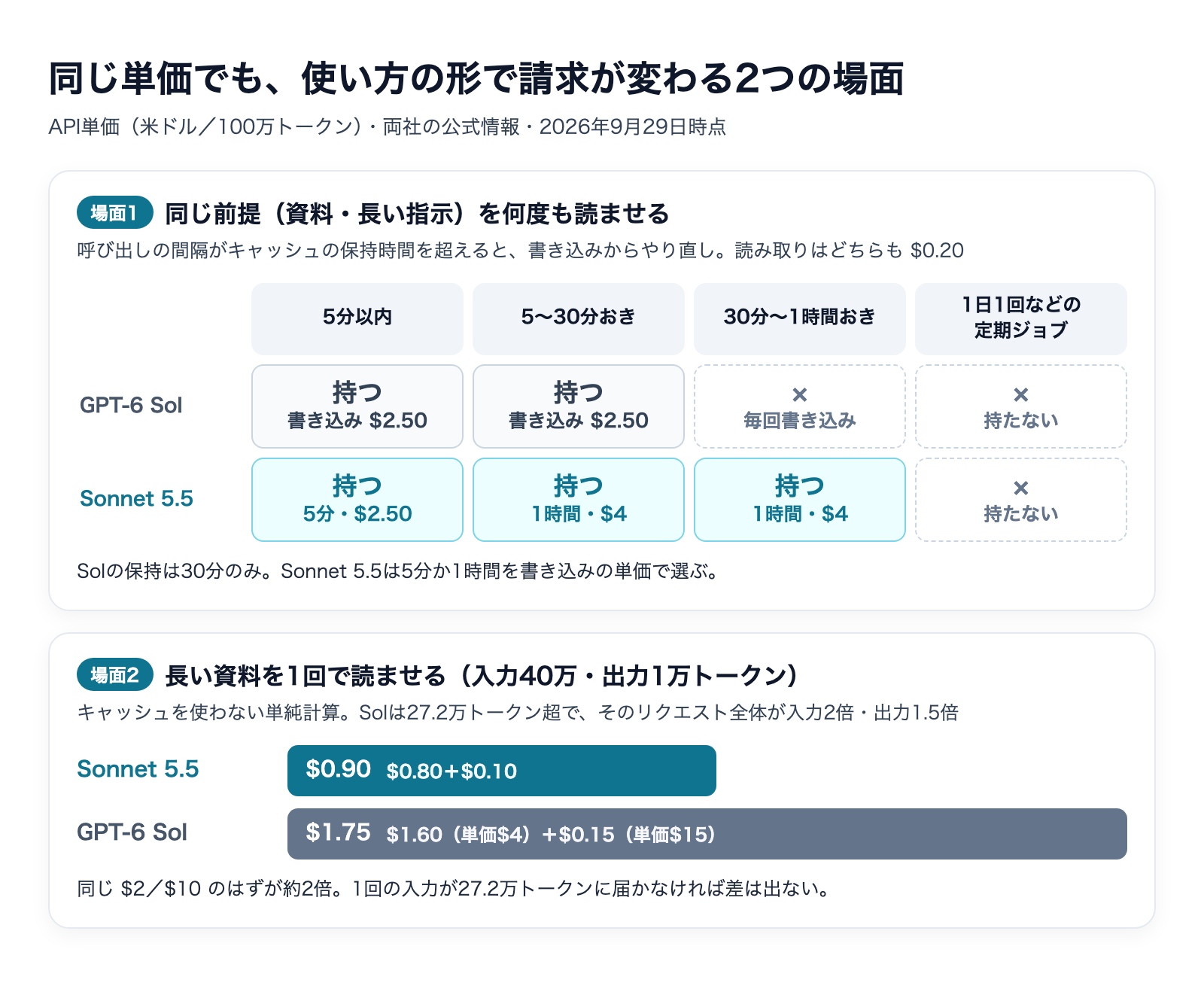Screen dimensions: 1204x1001
Task: Click the footnote 同じ $2/$10 のはずが約2倍
Action: (454, 889)
